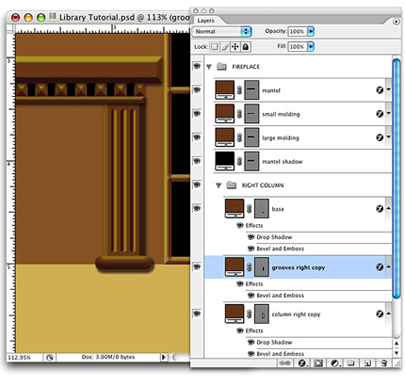The image size is (405, 385).
Task: Hide the grooves right copy layer
Action: 197,267
